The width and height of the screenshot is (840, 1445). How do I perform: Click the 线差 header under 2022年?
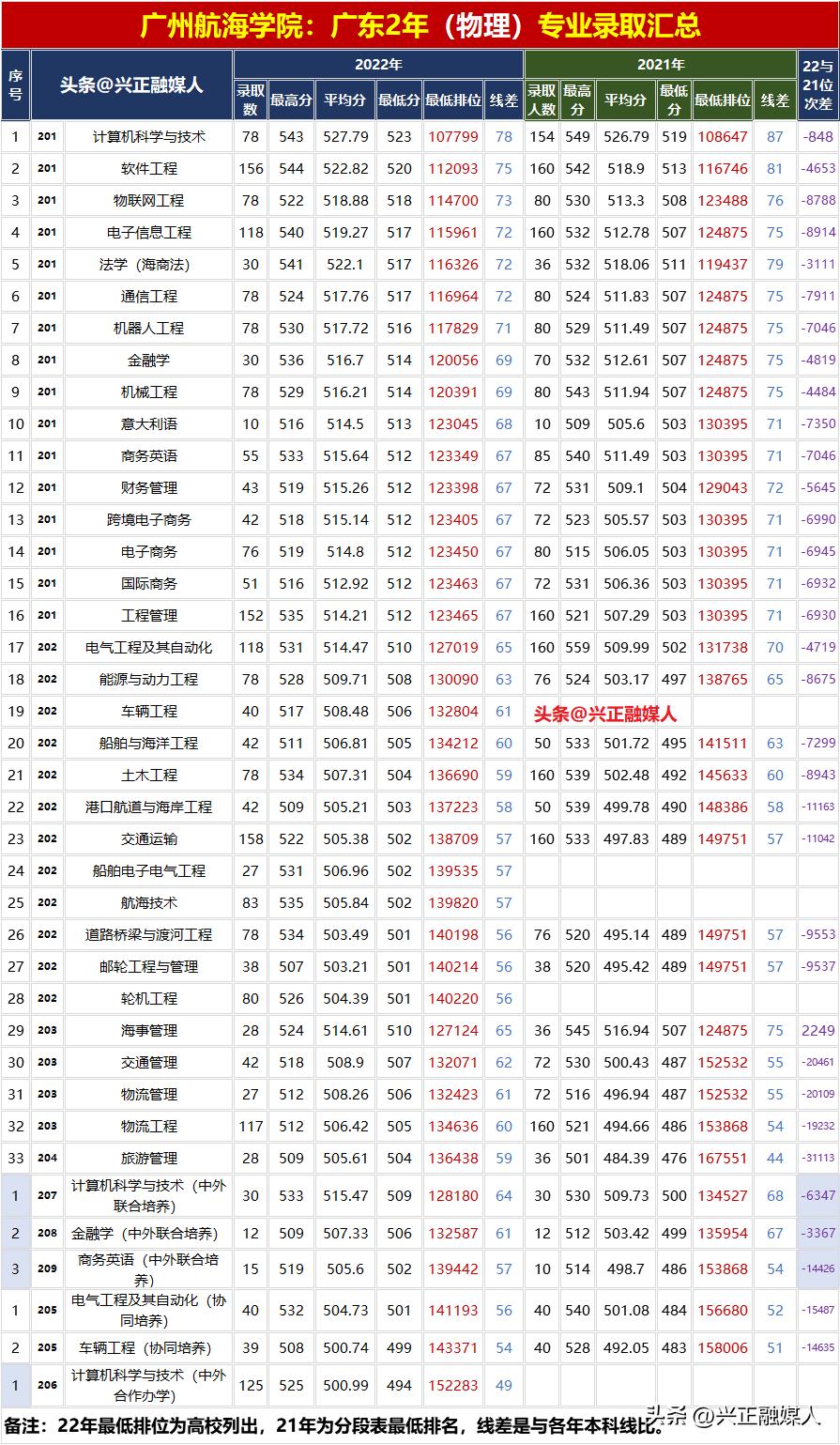503,97
